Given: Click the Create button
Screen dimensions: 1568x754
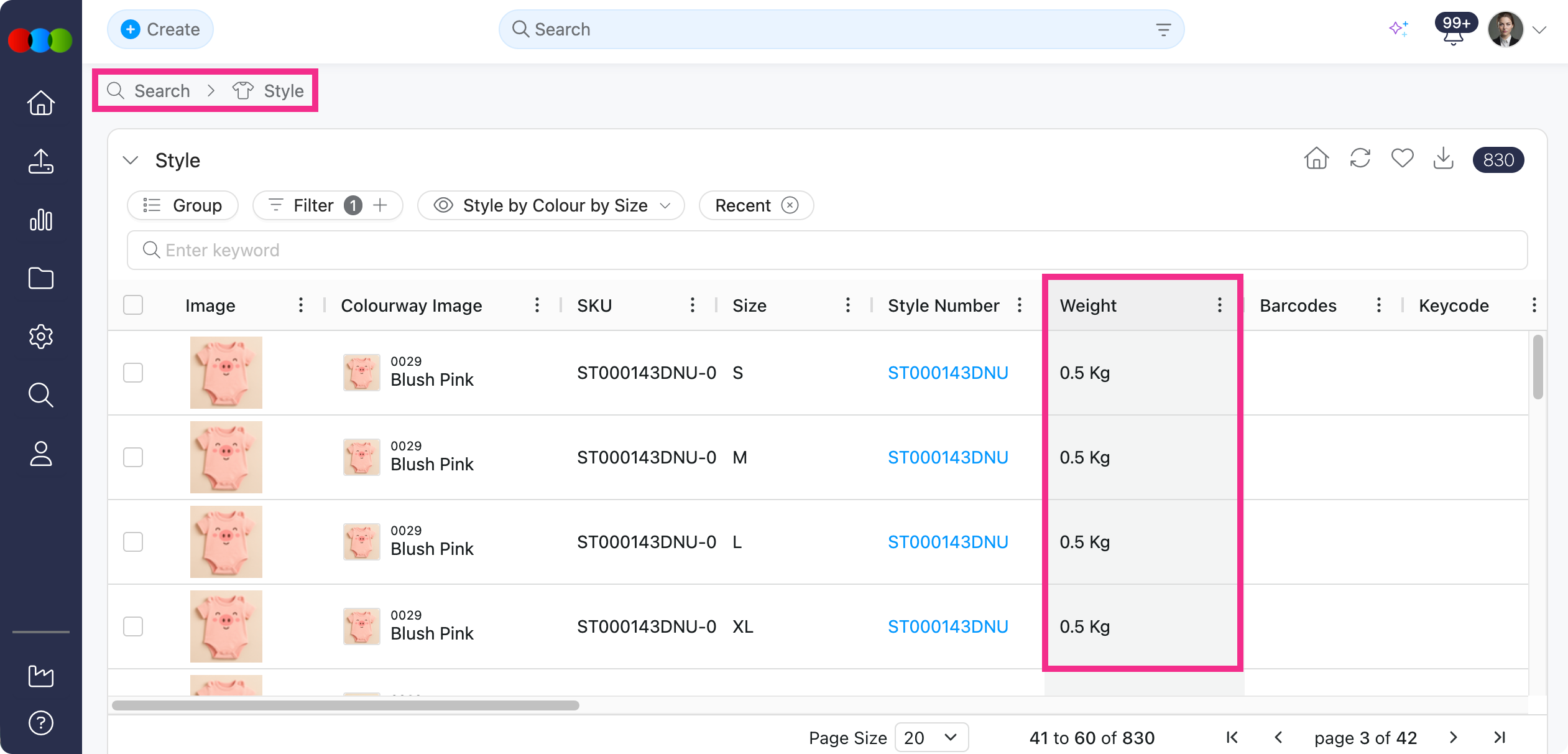Looking at the screenshot, I should [x=160, y=29].
